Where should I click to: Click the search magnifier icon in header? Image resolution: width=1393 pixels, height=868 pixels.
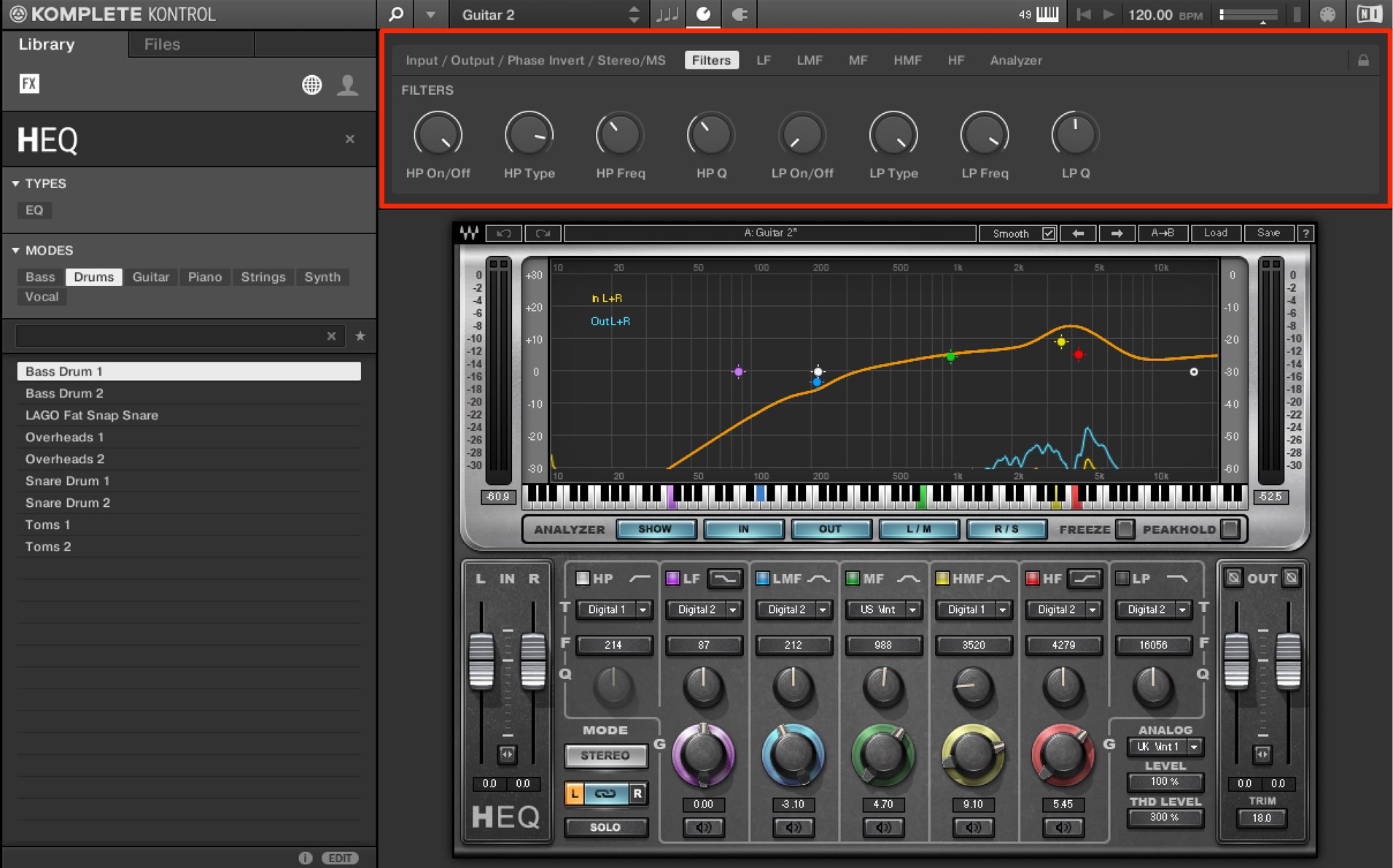pyautogui.click(x=396, y=14)
